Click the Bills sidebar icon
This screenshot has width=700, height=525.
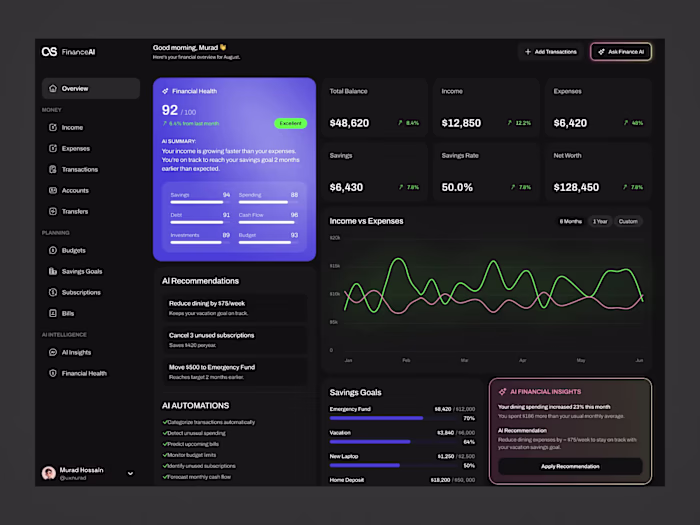53,313
